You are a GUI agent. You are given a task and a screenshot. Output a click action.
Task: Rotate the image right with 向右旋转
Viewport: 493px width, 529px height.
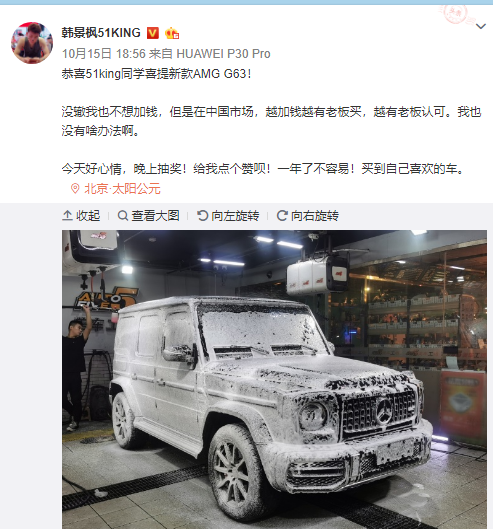pos(308,216)
